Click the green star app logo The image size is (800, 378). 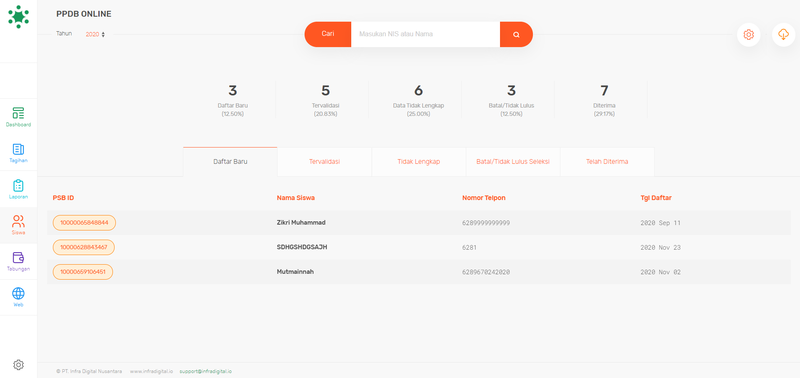[18, 17]
